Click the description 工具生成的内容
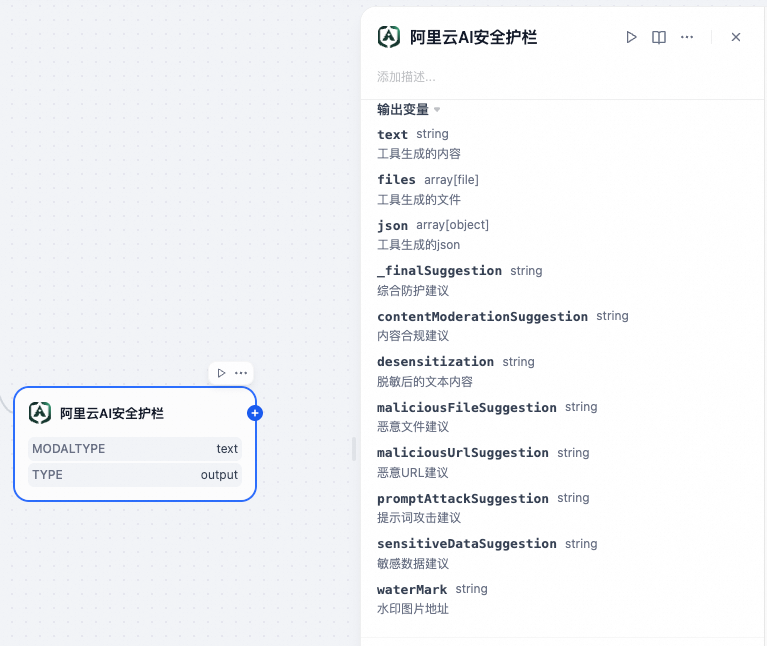767x646 pixels. (419, 154)
